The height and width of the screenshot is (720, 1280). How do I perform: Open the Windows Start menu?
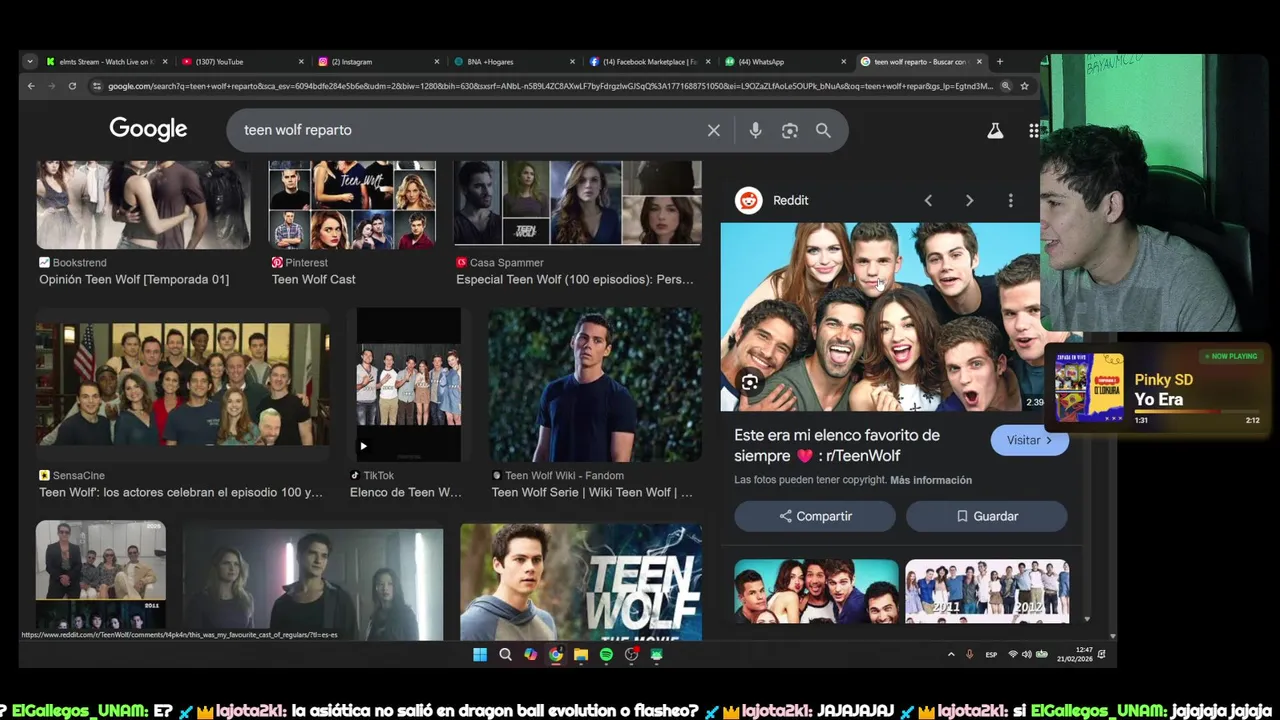[x=480, y=654]
